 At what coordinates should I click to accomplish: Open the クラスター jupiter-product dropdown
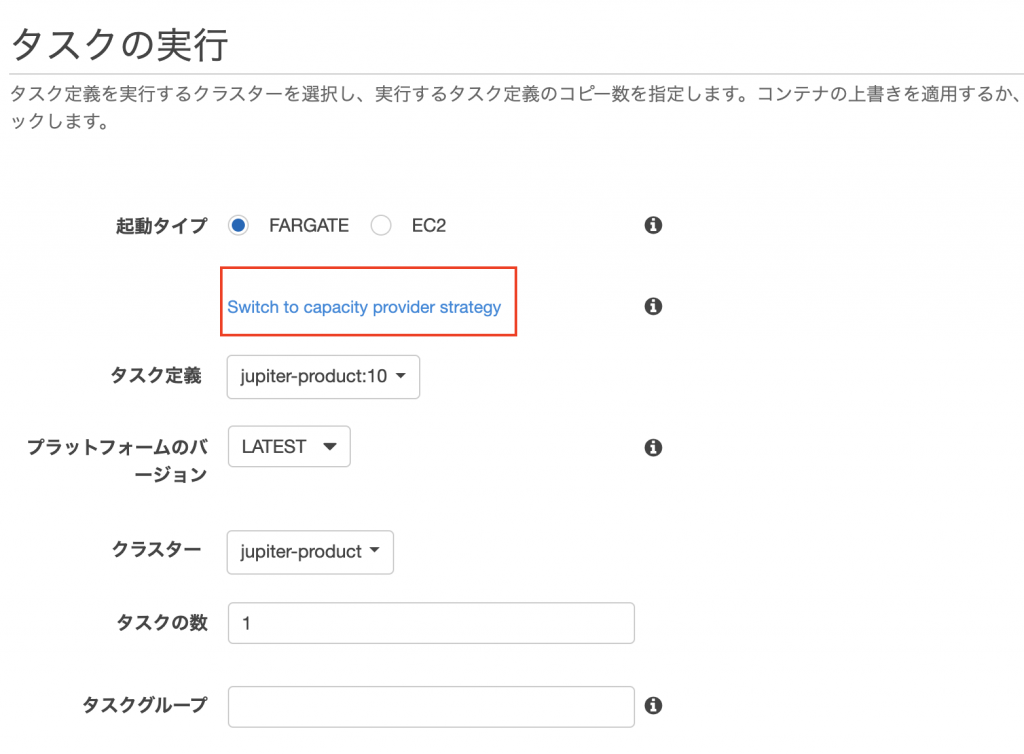click(x=310, y=552)
